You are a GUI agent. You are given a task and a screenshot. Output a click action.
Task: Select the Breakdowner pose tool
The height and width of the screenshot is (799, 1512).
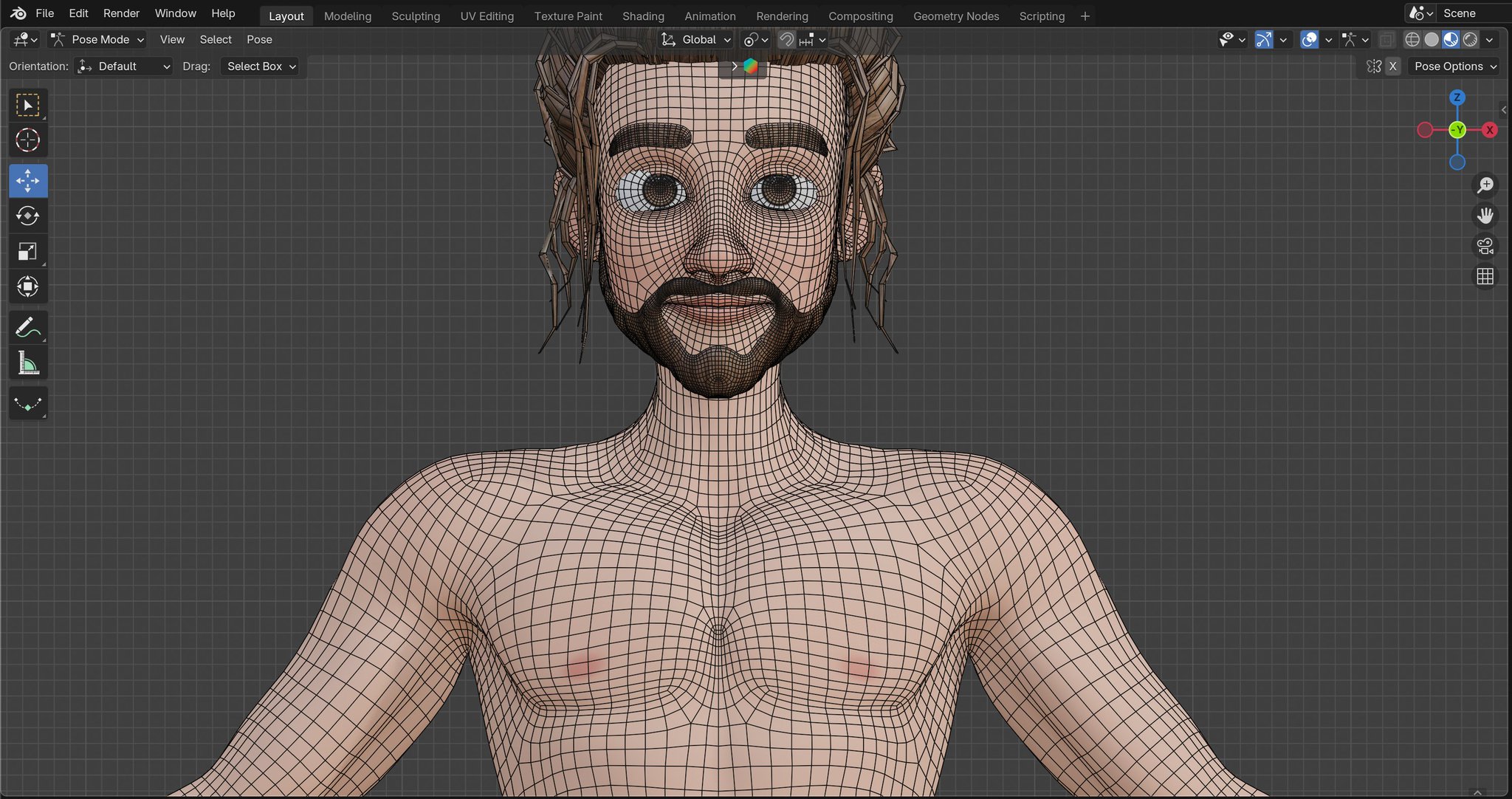28,403
